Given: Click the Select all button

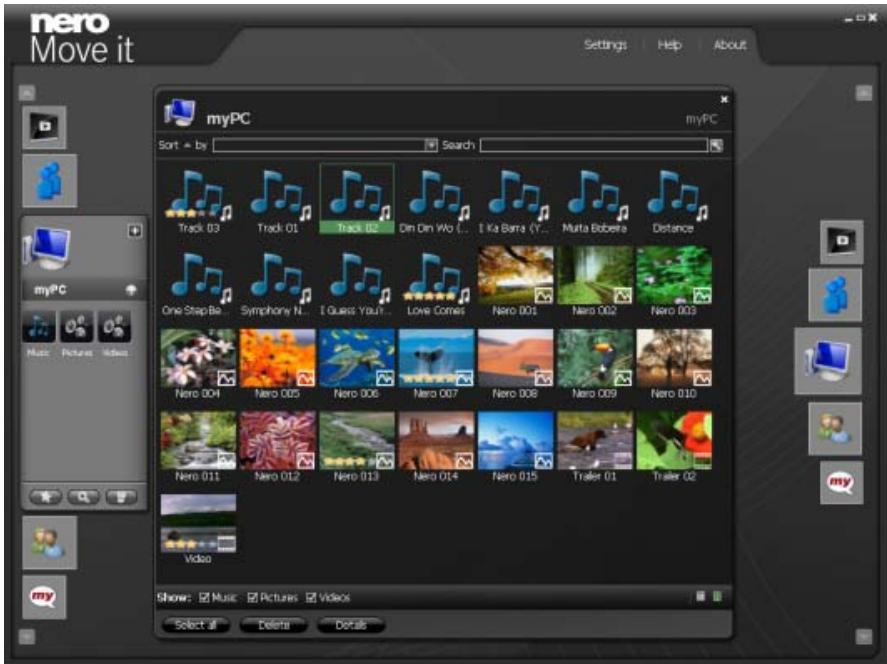Looking at the screenshot, I should pyautogui.click(x=196, y=625).
